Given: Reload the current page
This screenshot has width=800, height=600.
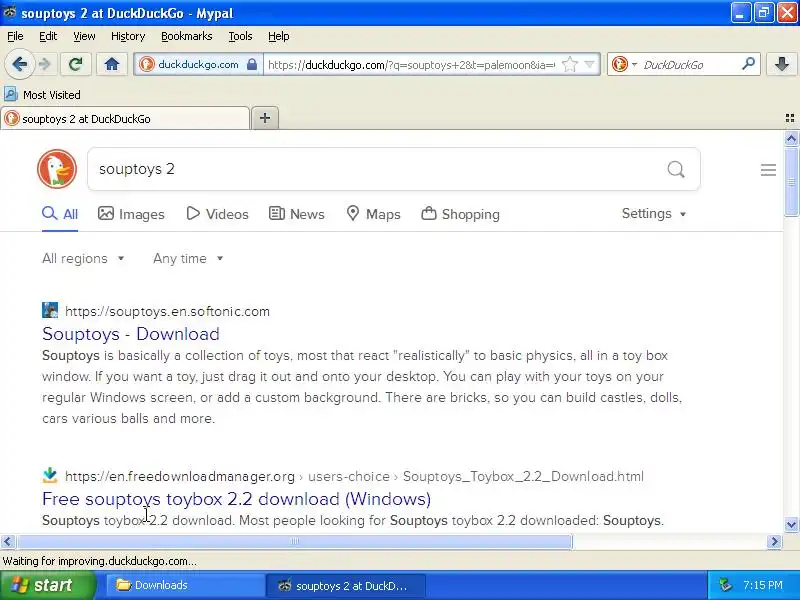Looking at the screenshot, I should coord(76,64).
